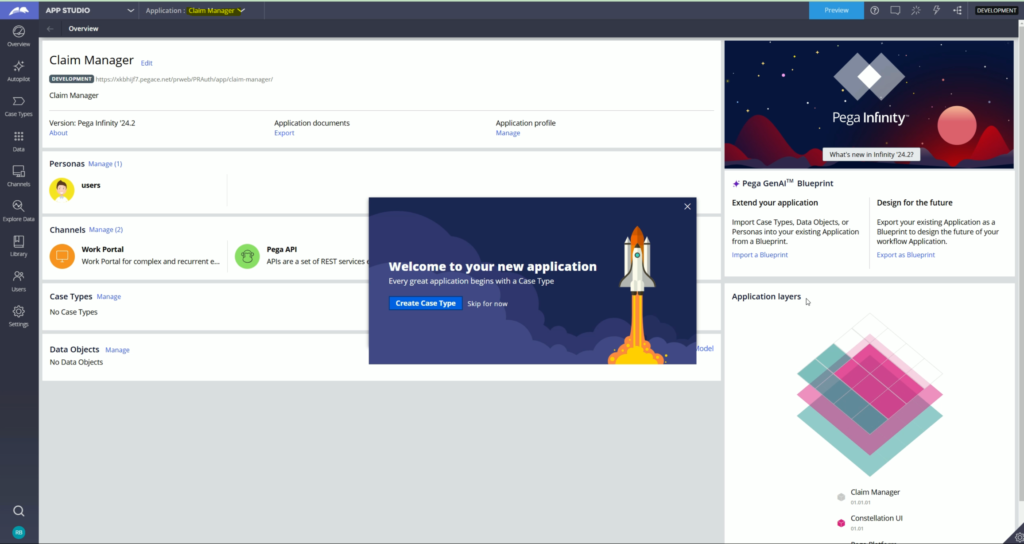
Task: Click Manage beside Case Types
Action: 108,296
